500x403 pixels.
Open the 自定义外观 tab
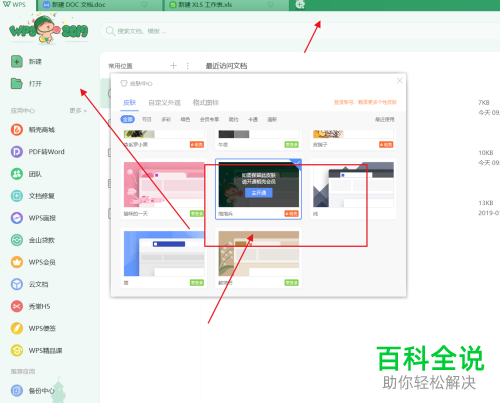pos(165,103)
